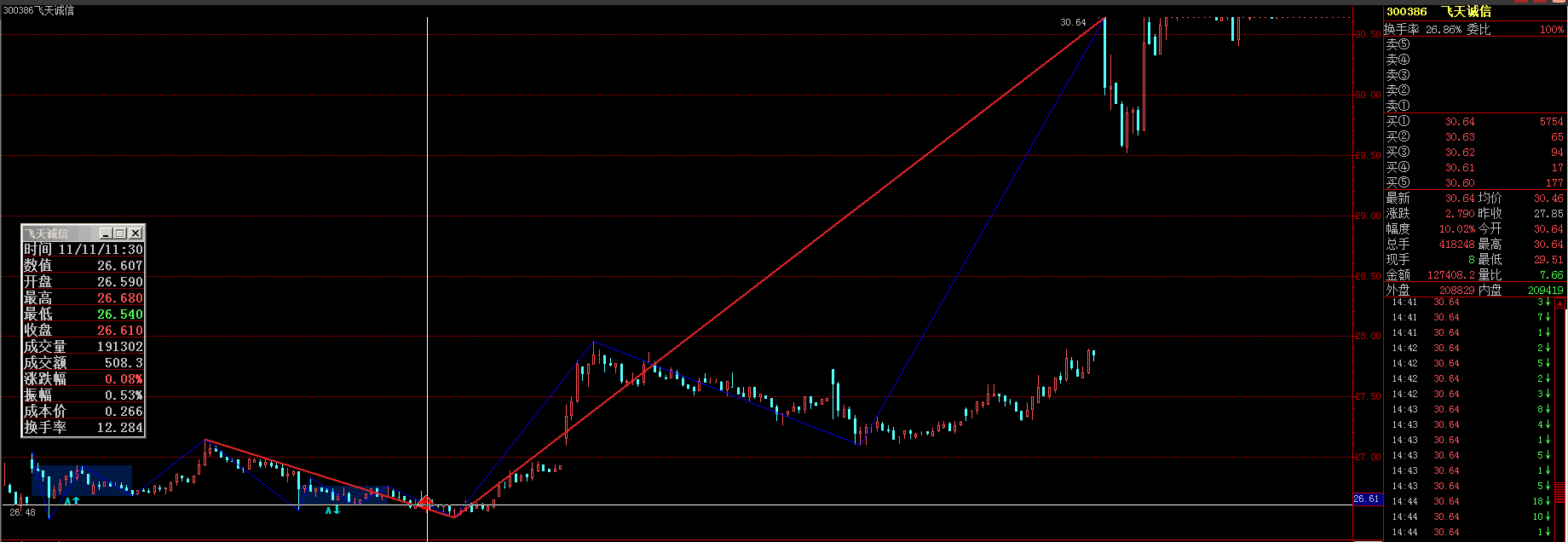Screen dimensions: 1568x542
Task: Click the red diamond marker on crosshair
Action: [x=425, y=503]
